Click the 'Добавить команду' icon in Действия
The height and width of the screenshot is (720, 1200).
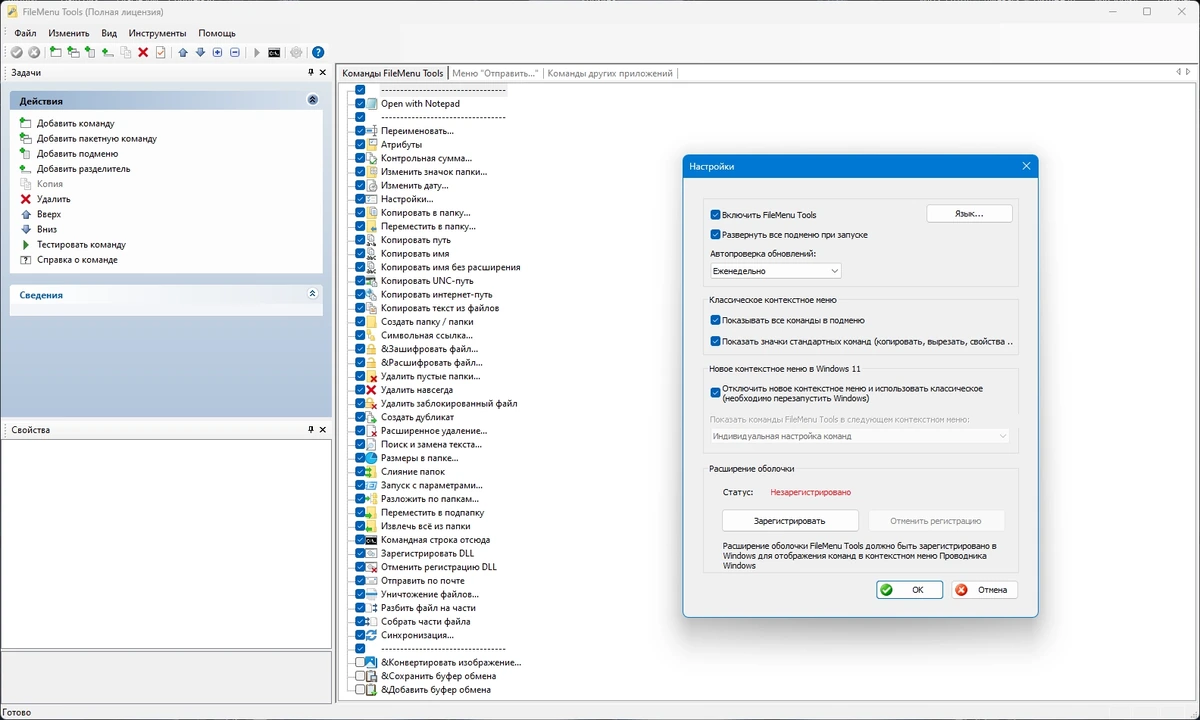tap(26, 123)
